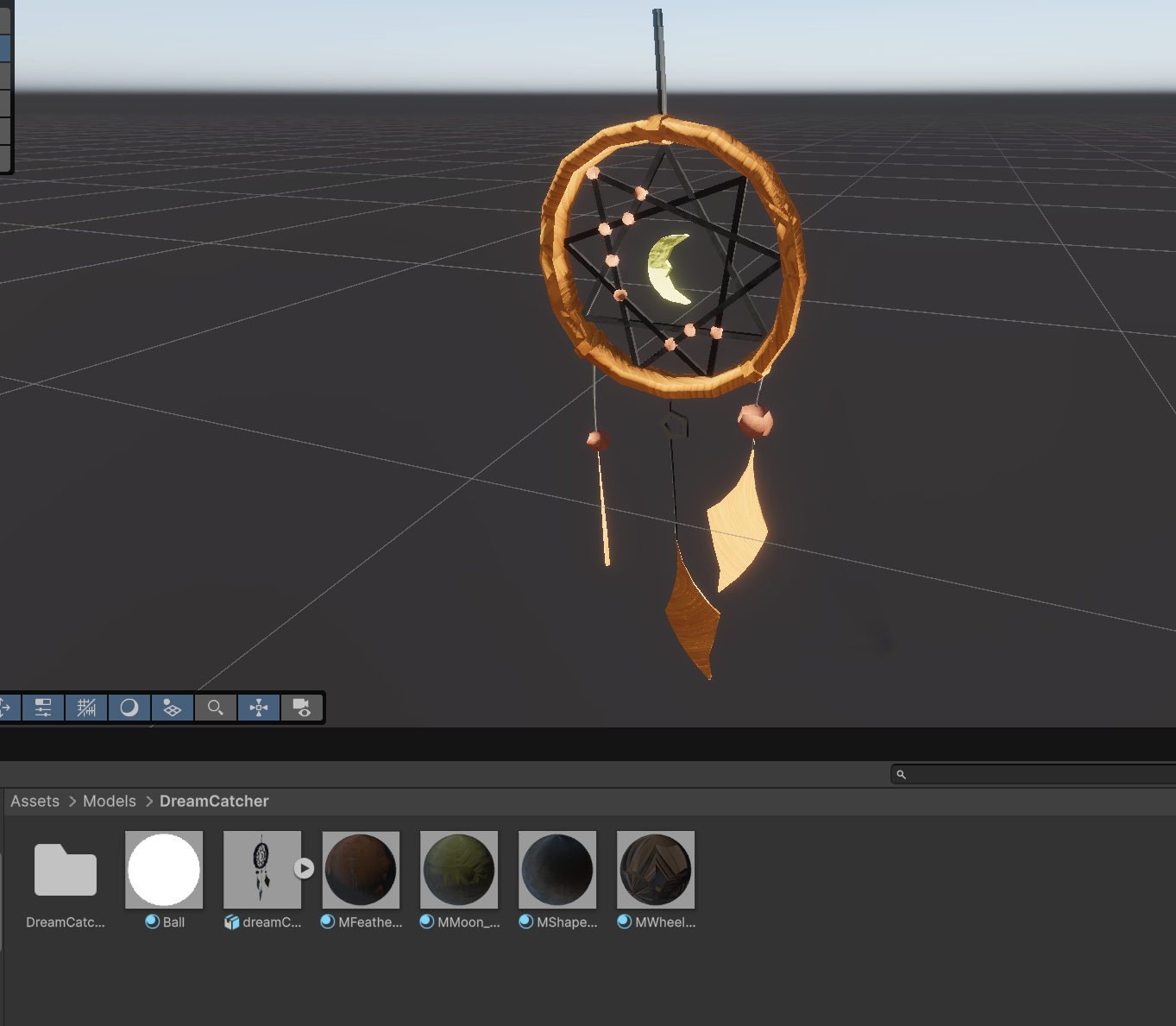Go to Models in the breadcrumb path

click(110, 802)
